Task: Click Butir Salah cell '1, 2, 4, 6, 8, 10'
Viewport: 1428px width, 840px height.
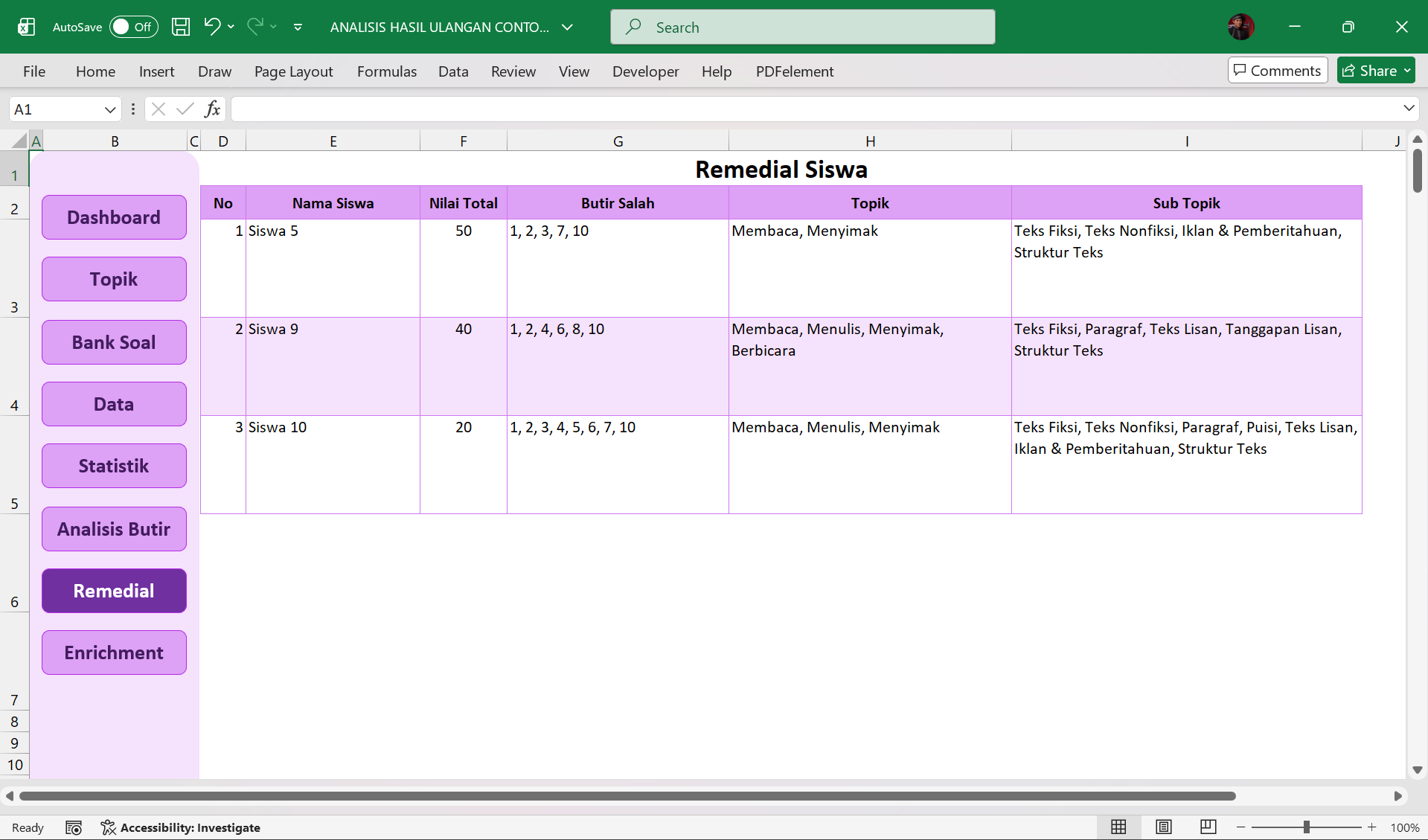Action: click(618, 367)
